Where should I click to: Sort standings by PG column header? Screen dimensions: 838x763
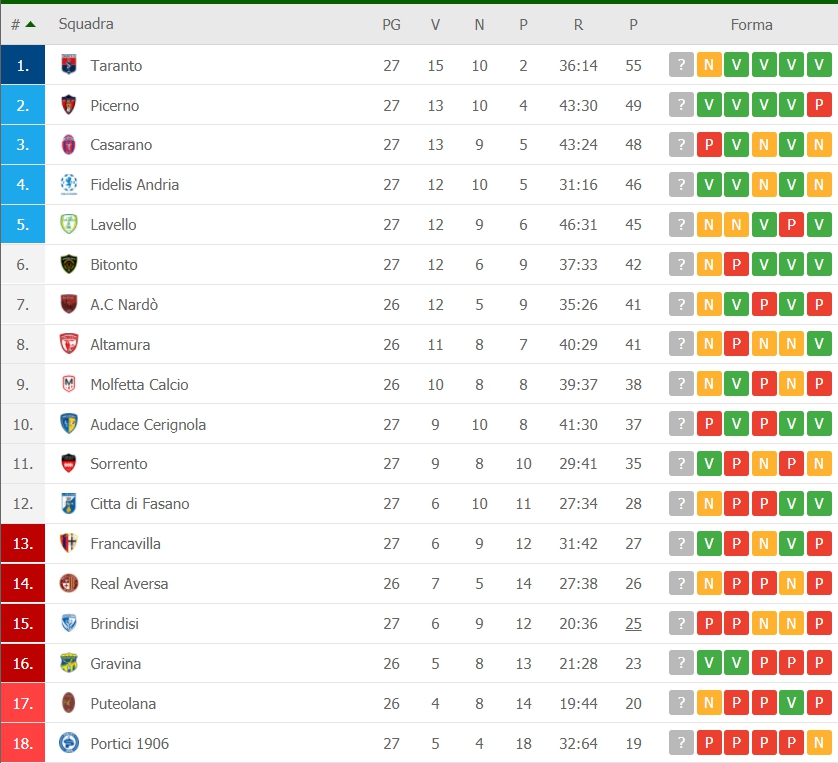(x=391, y=25)
